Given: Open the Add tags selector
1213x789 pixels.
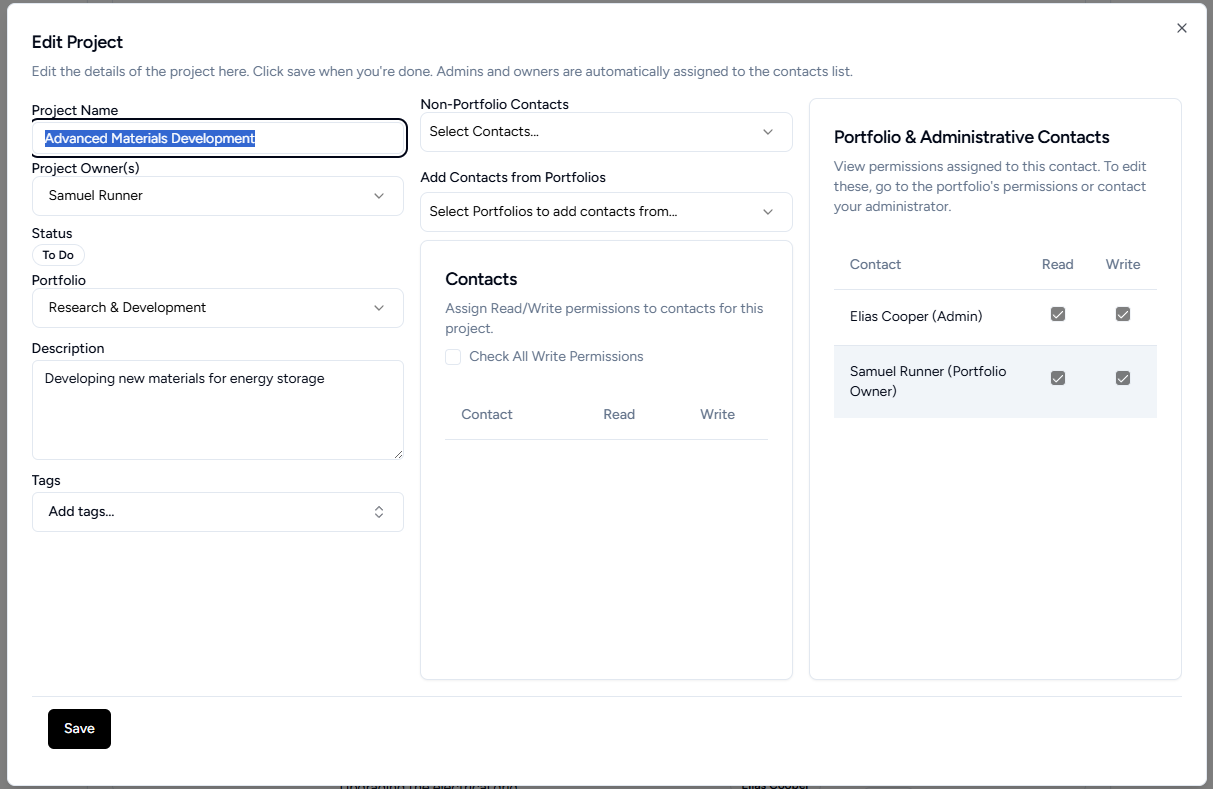Looking at the screenshot, I should [217, 512].
